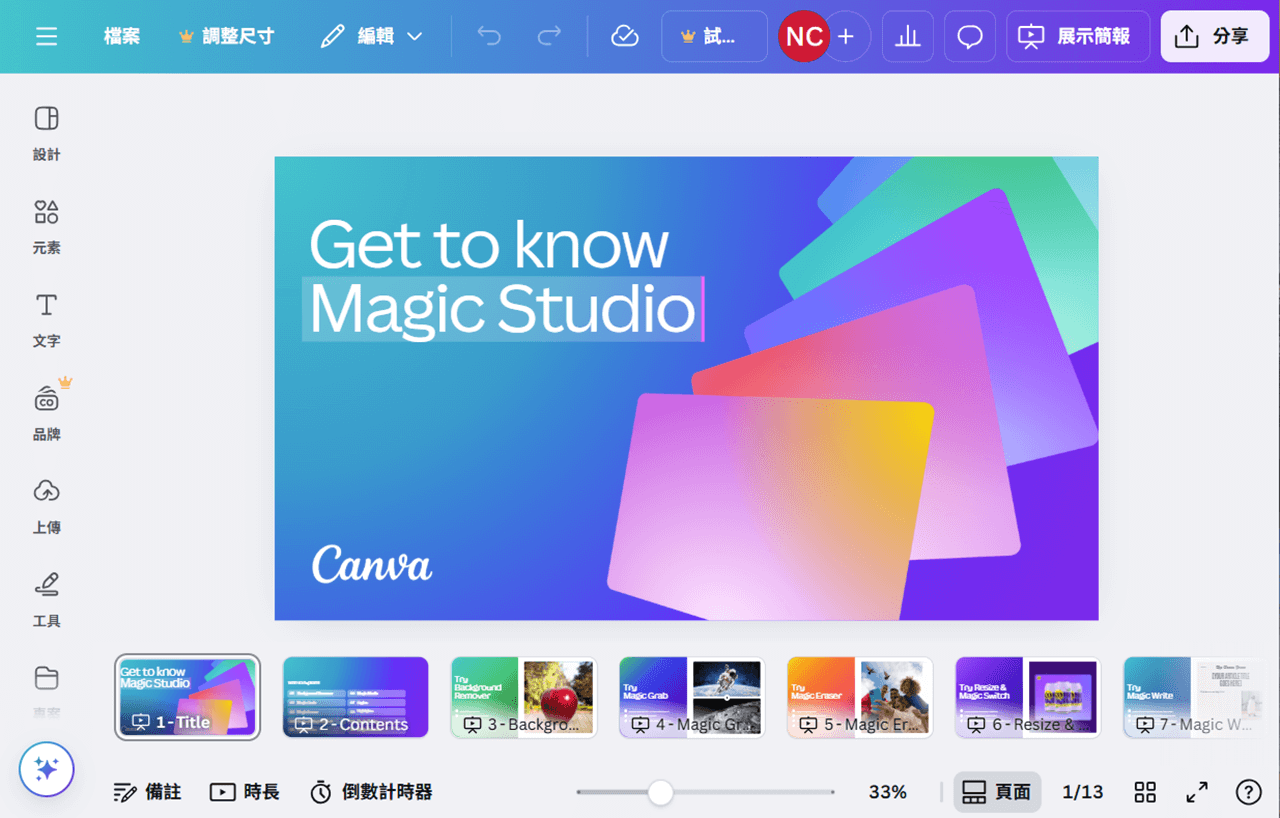Open 備註 notes panel

tap(147, 792)
